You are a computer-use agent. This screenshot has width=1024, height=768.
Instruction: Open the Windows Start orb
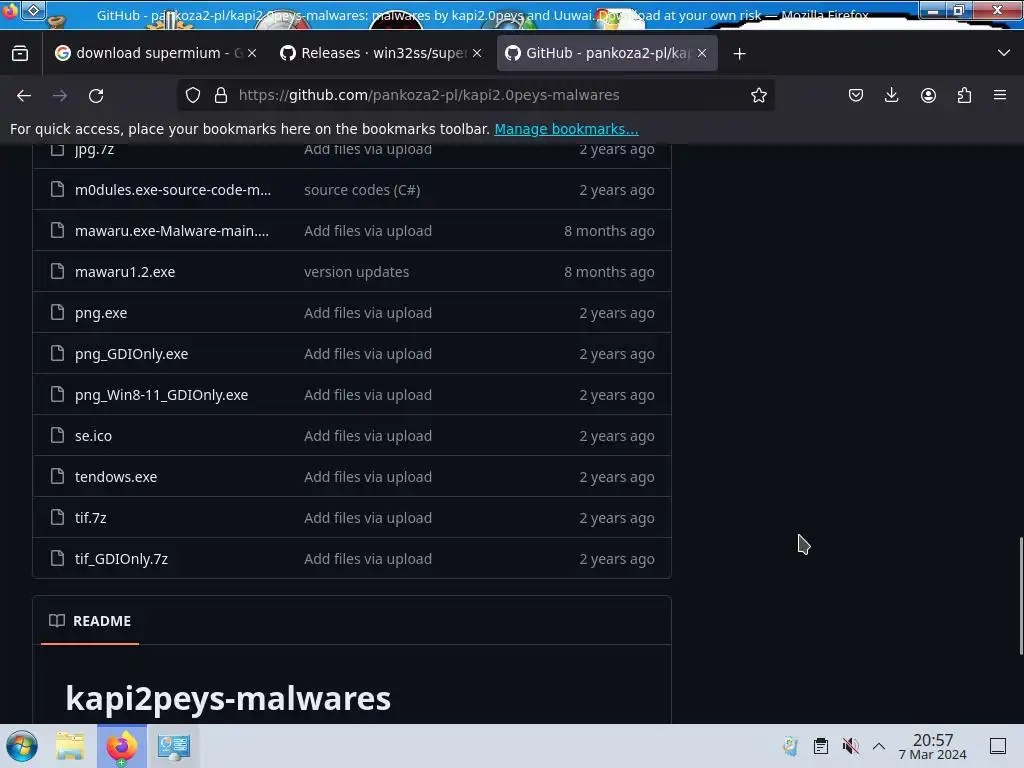tap(22, 746)
